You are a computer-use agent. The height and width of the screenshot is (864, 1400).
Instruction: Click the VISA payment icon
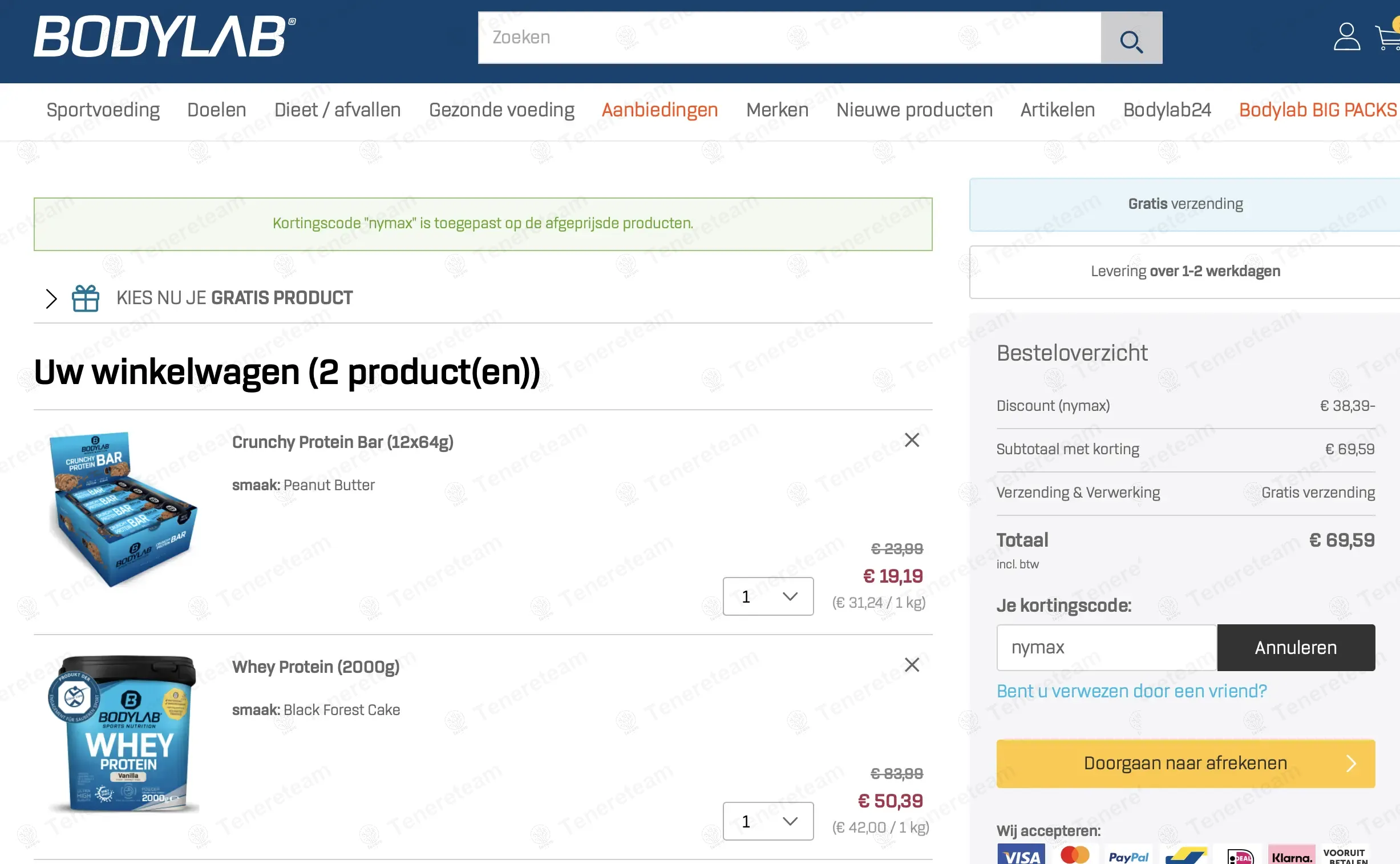click(x=1021, y=855)
